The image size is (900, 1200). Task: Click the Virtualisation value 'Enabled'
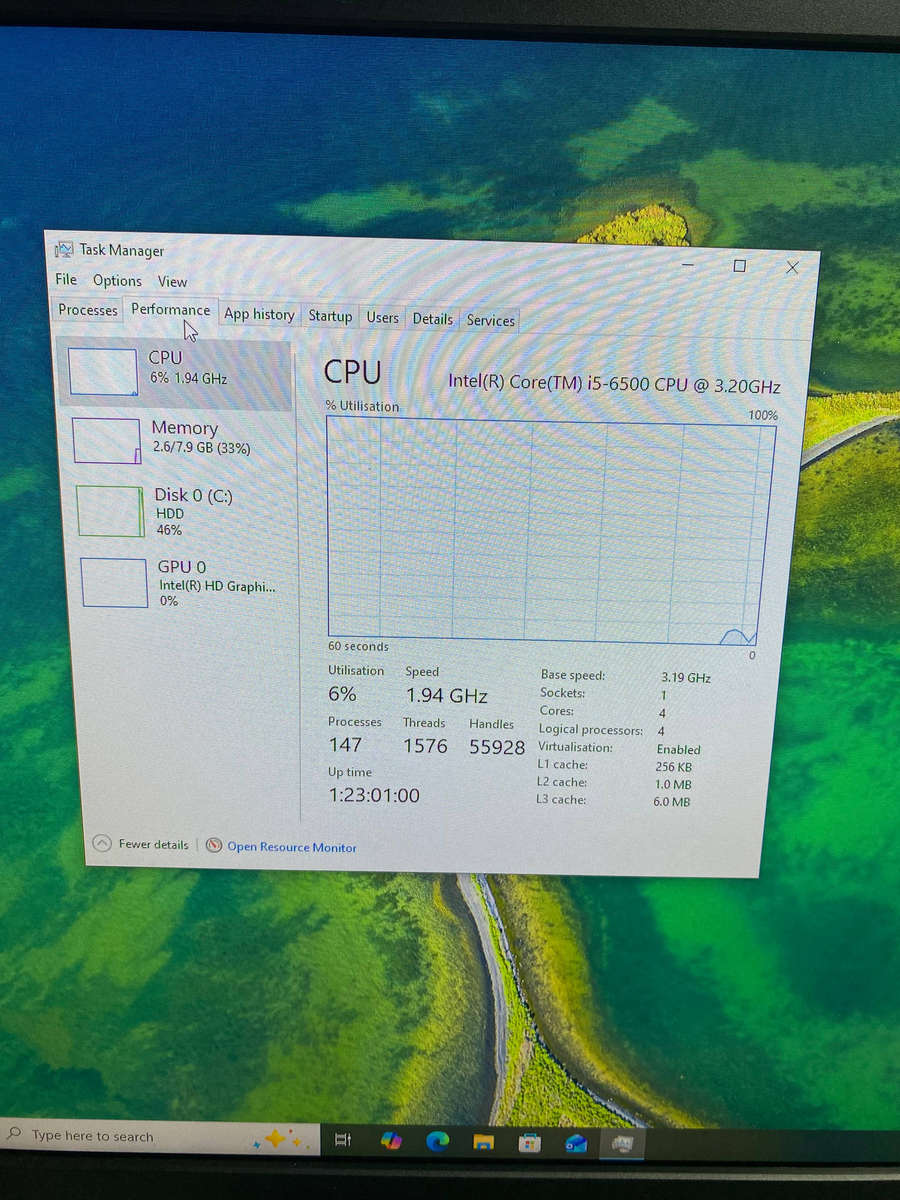(x=679, y=749)
